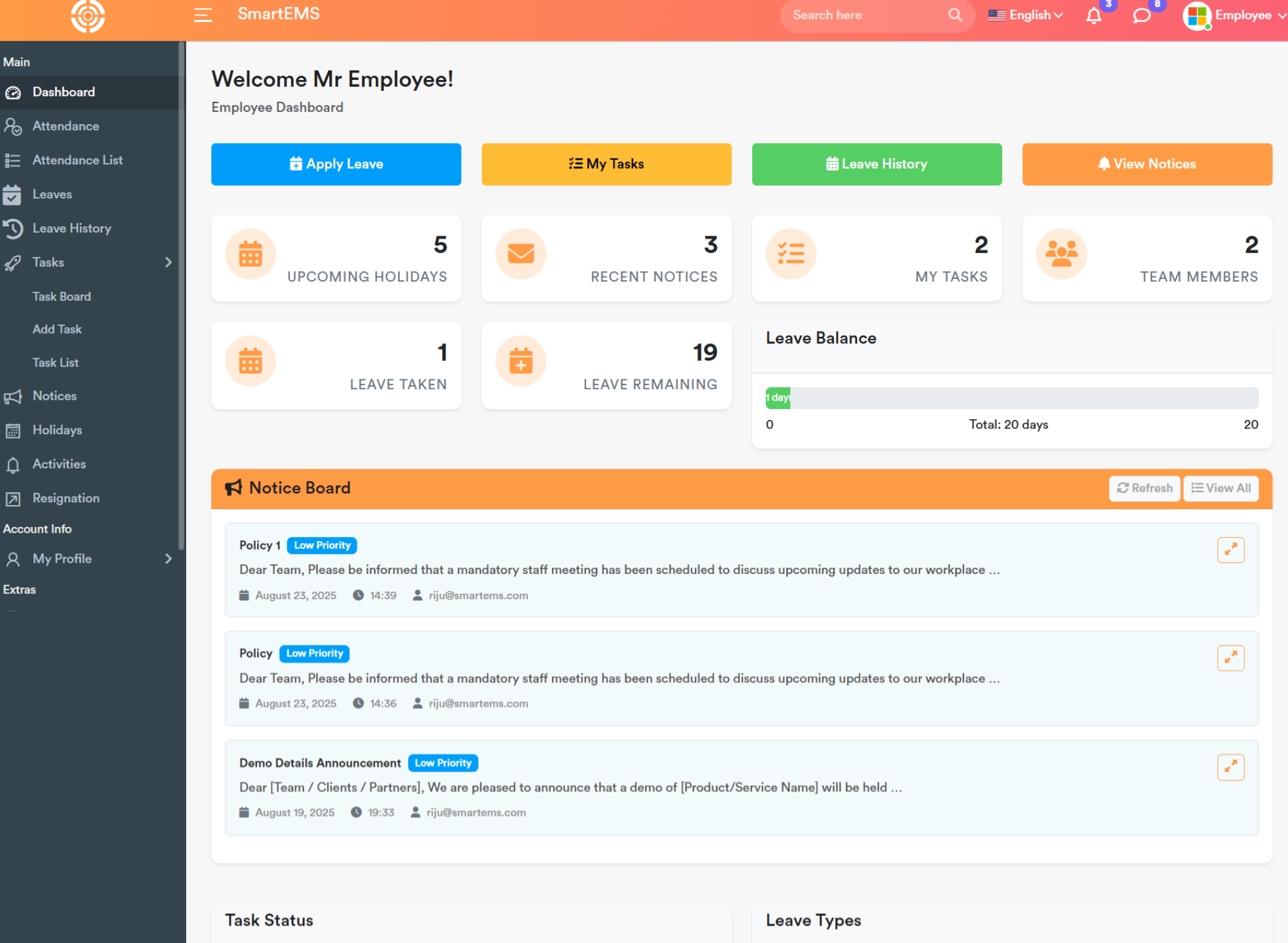Open the chat messages bubble icon

[1141, 15]
